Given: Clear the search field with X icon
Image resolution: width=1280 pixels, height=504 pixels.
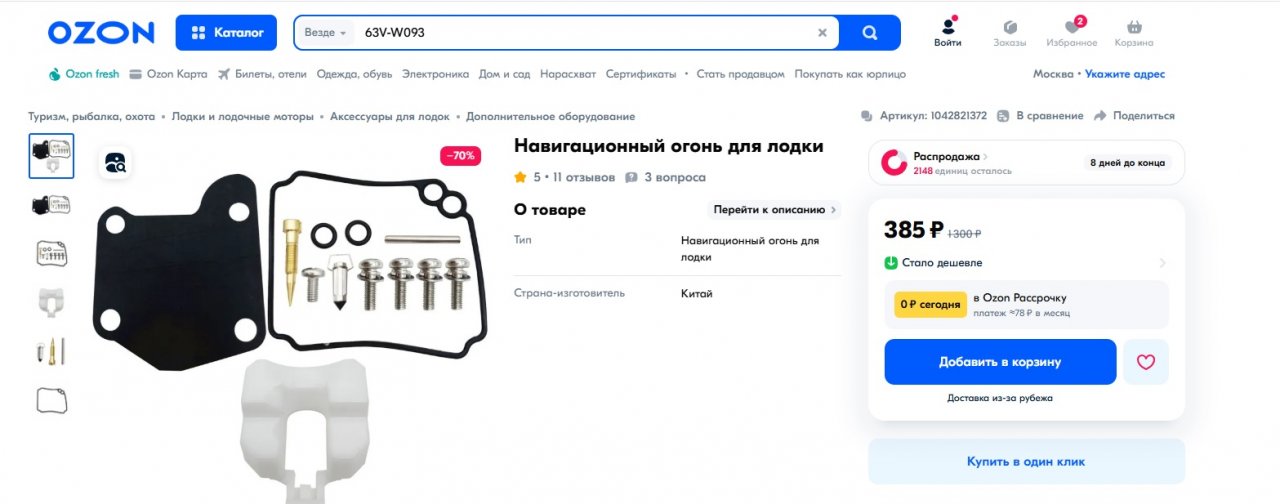Looking at the screenshot, I should (822, 33).
